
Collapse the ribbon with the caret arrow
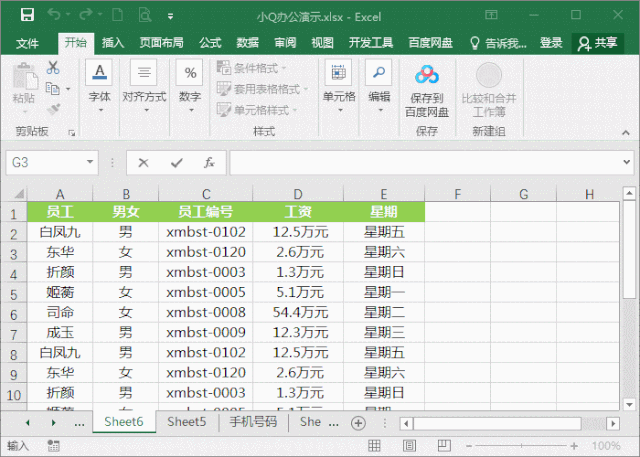tap(625, 133)
